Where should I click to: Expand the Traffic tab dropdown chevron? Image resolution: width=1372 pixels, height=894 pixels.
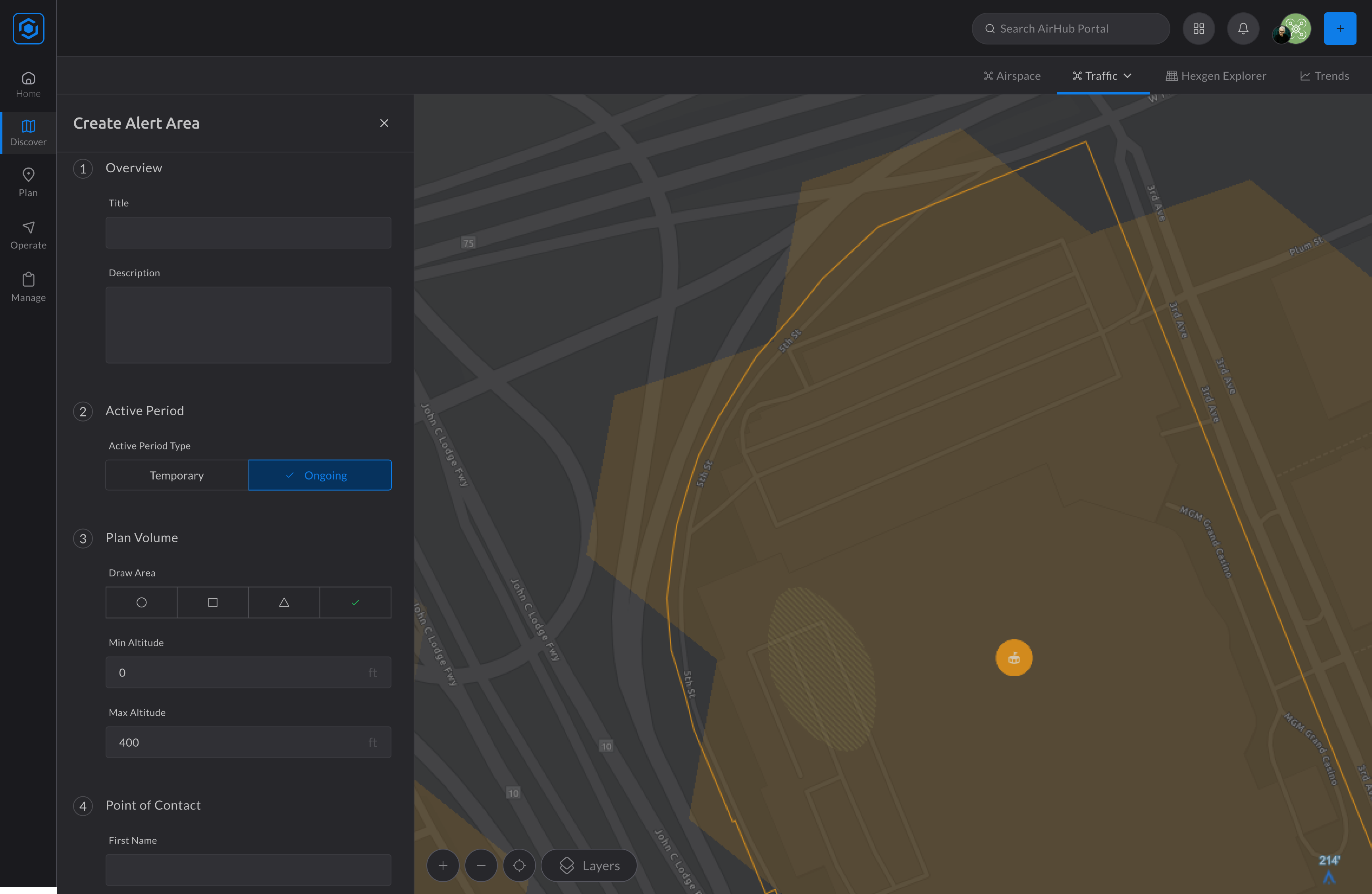coord(1127,76)
